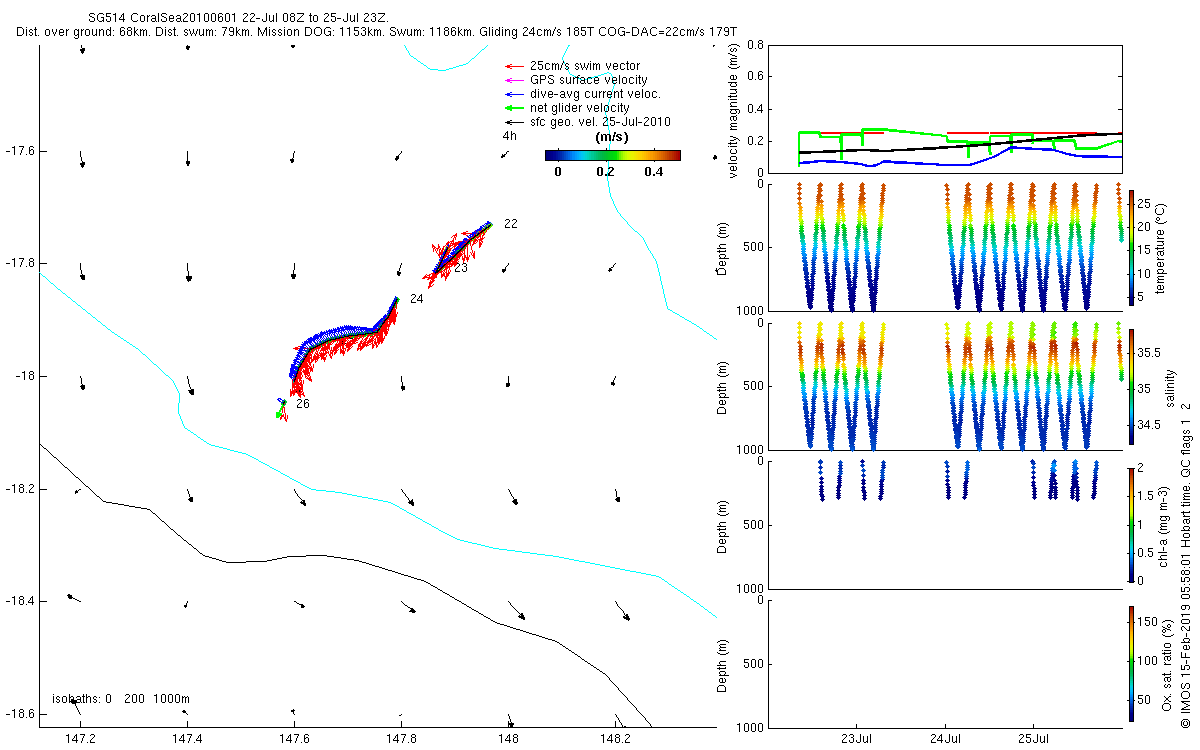Click the '147.4' longitude tick on the map
The image size is (1200, 750).
(187, 739)
